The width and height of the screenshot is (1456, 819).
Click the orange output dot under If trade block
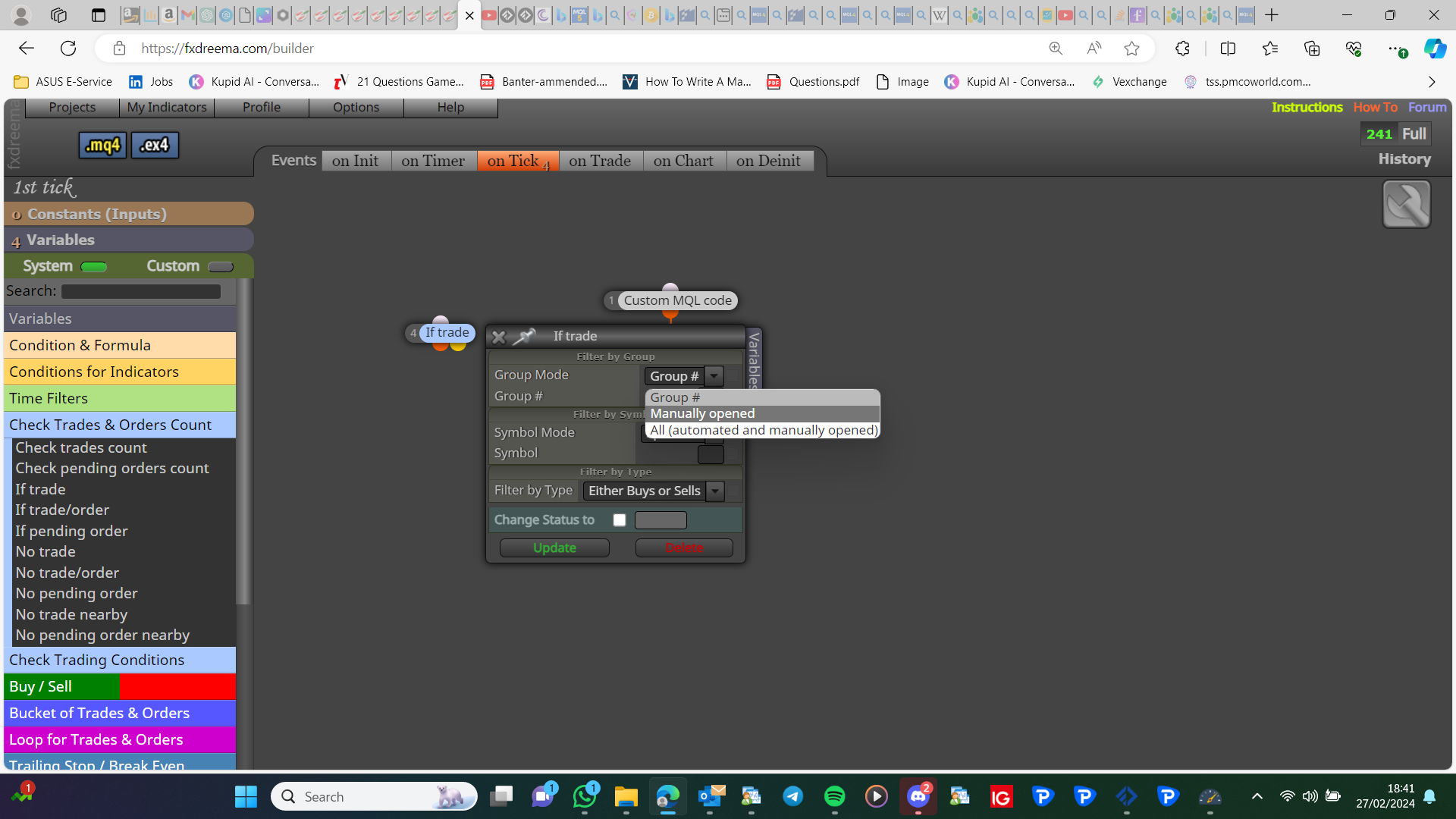pyautogui.click(x=440, y=347)
